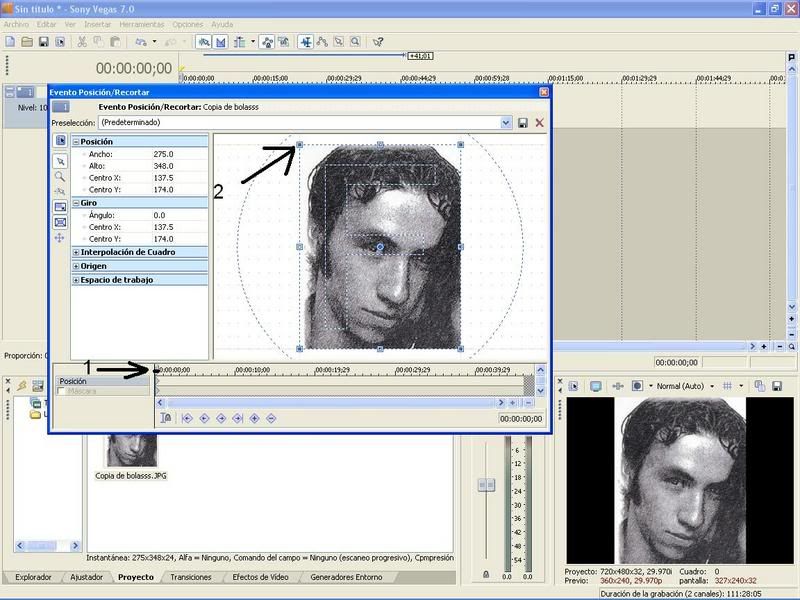This screenshot has width=800, height=600.
Task: Click the Move Freely arrows icon
Action: click(60, 238)
